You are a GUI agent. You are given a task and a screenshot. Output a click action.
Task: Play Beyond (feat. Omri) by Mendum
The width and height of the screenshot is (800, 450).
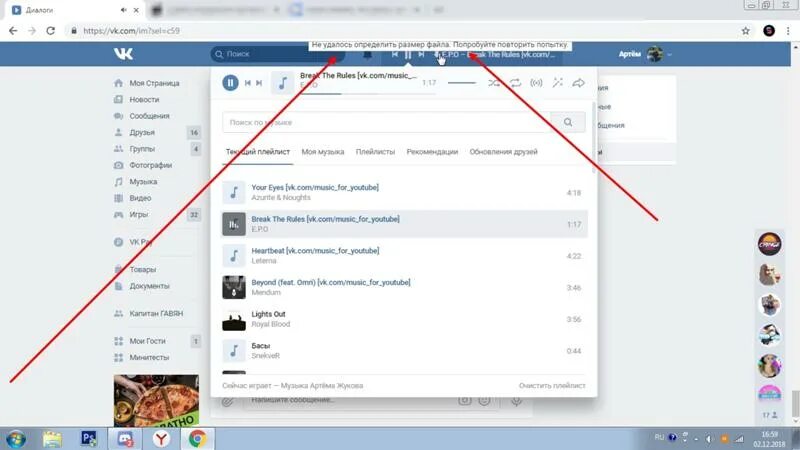pyautogui.click(x=405, y=287)
